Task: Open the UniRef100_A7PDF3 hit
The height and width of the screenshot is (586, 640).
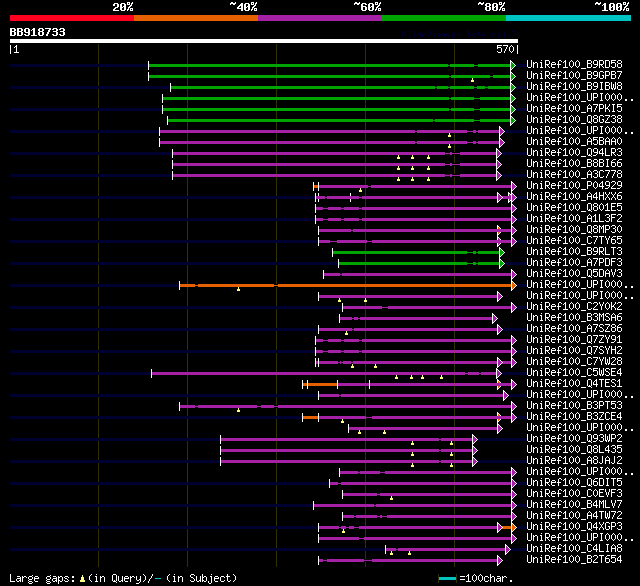Action: click(574, 263)
